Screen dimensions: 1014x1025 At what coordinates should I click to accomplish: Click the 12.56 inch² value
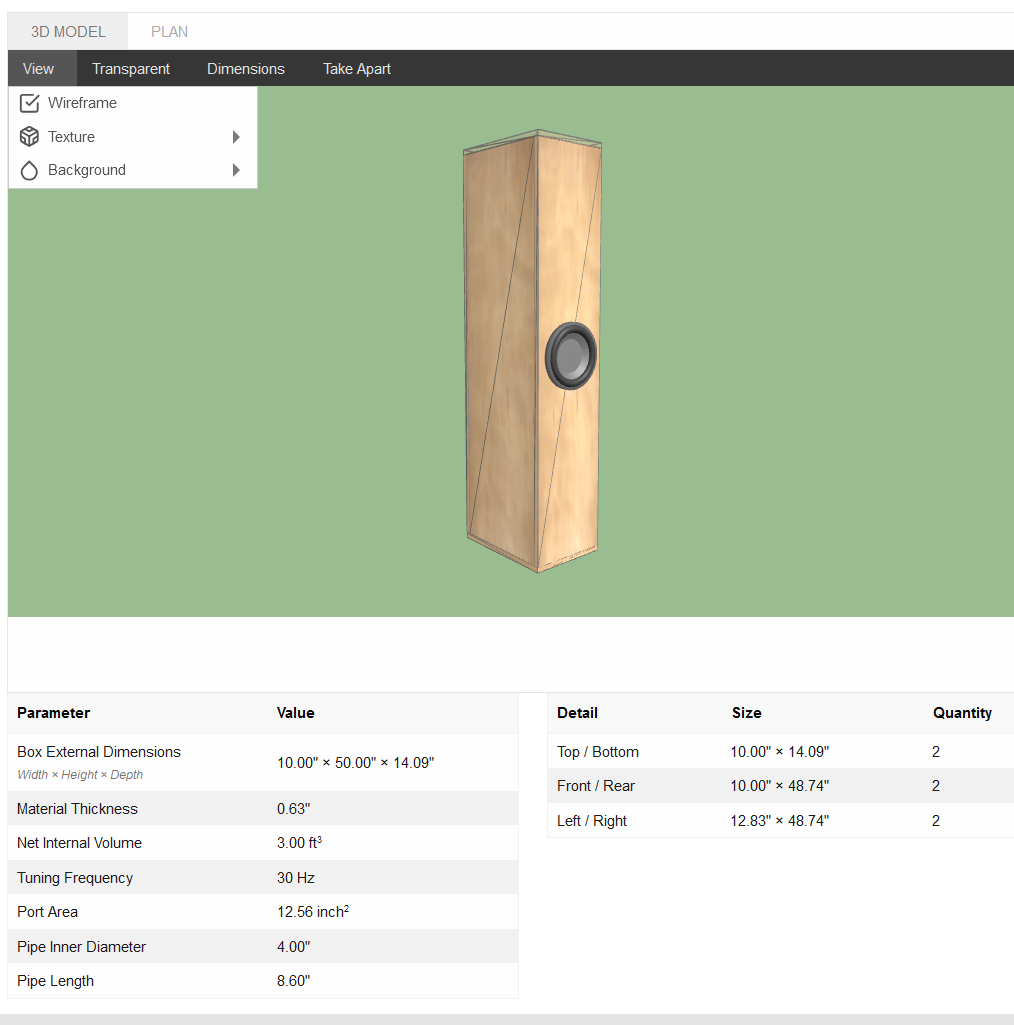[x=313, y=912]
